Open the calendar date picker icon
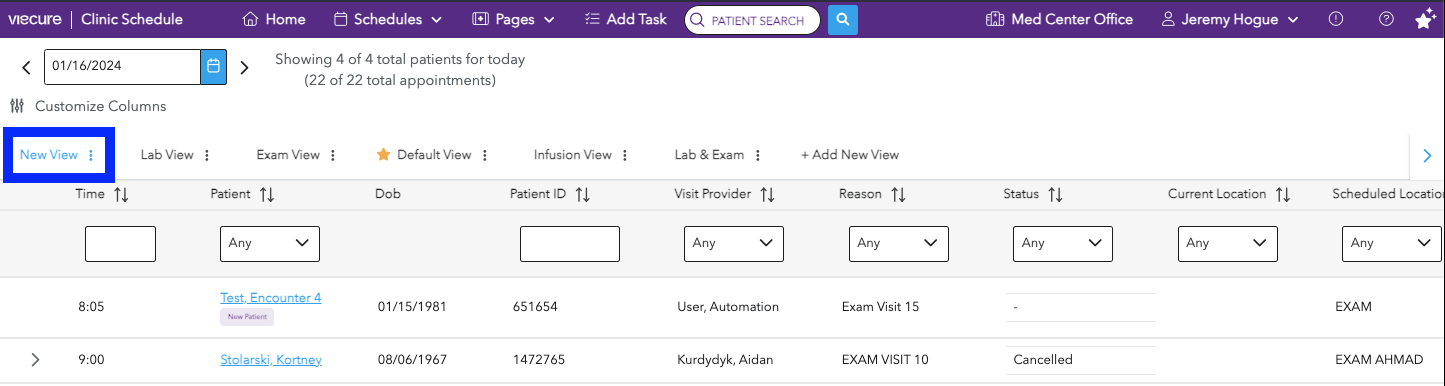 pos(213,67)
